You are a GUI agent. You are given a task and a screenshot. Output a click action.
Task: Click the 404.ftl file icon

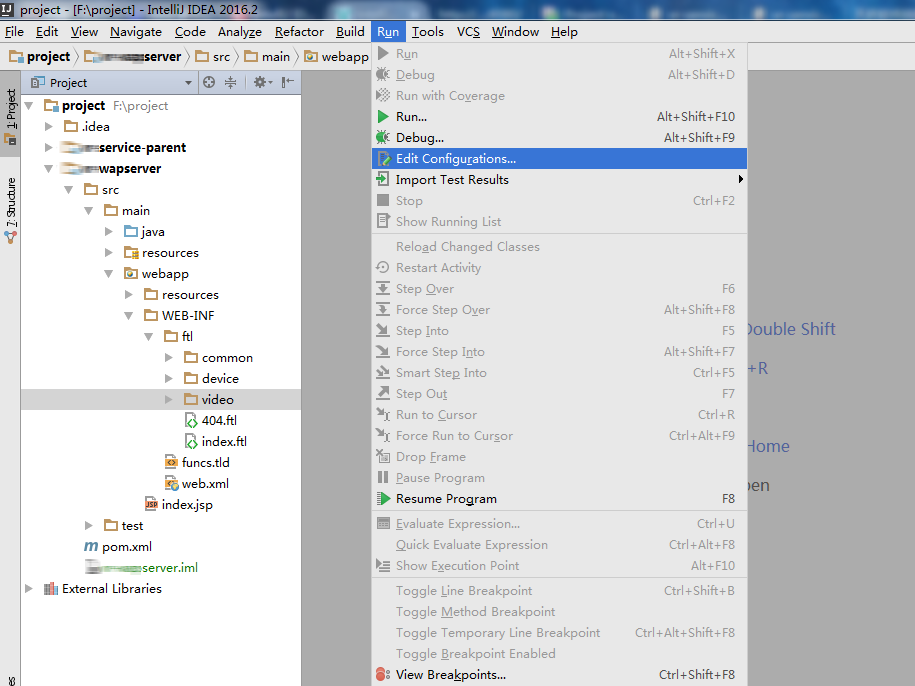click(x=191, y=421)
